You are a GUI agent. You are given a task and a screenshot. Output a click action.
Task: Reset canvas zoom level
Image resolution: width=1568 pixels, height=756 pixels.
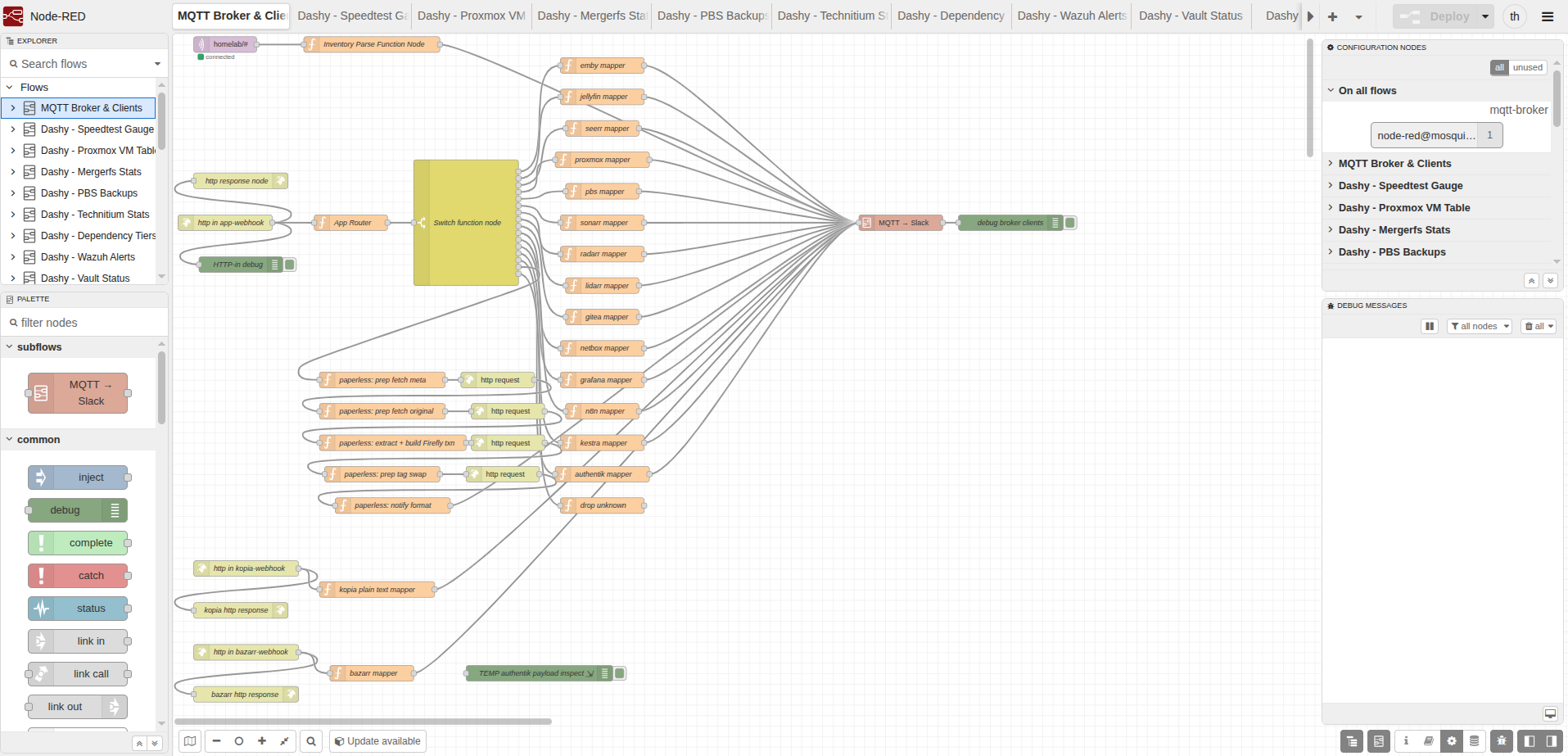pyautogui.click(x=239, y=741)
